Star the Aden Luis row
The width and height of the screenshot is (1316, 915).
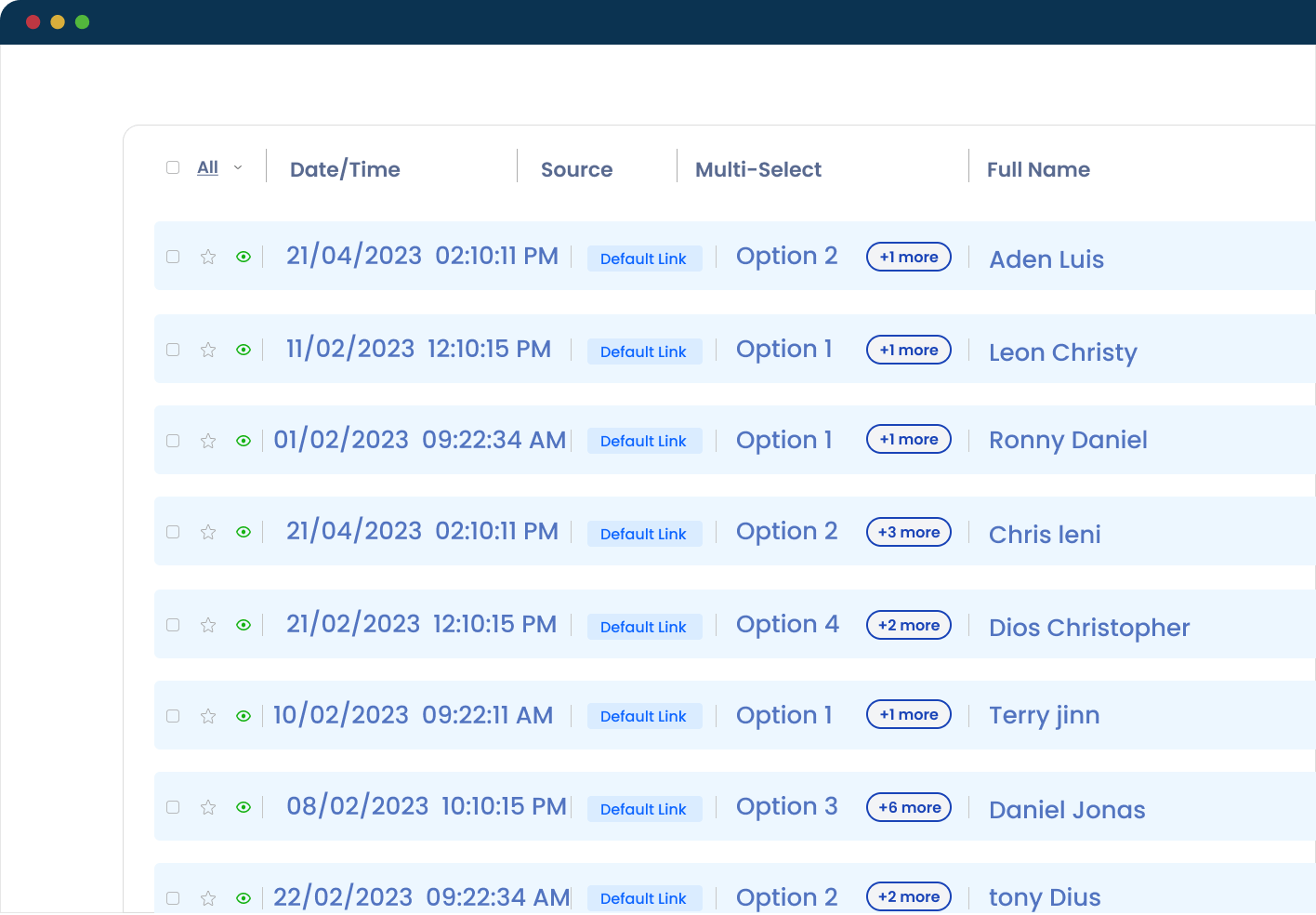pyautogui.click(x=208, y=257)
